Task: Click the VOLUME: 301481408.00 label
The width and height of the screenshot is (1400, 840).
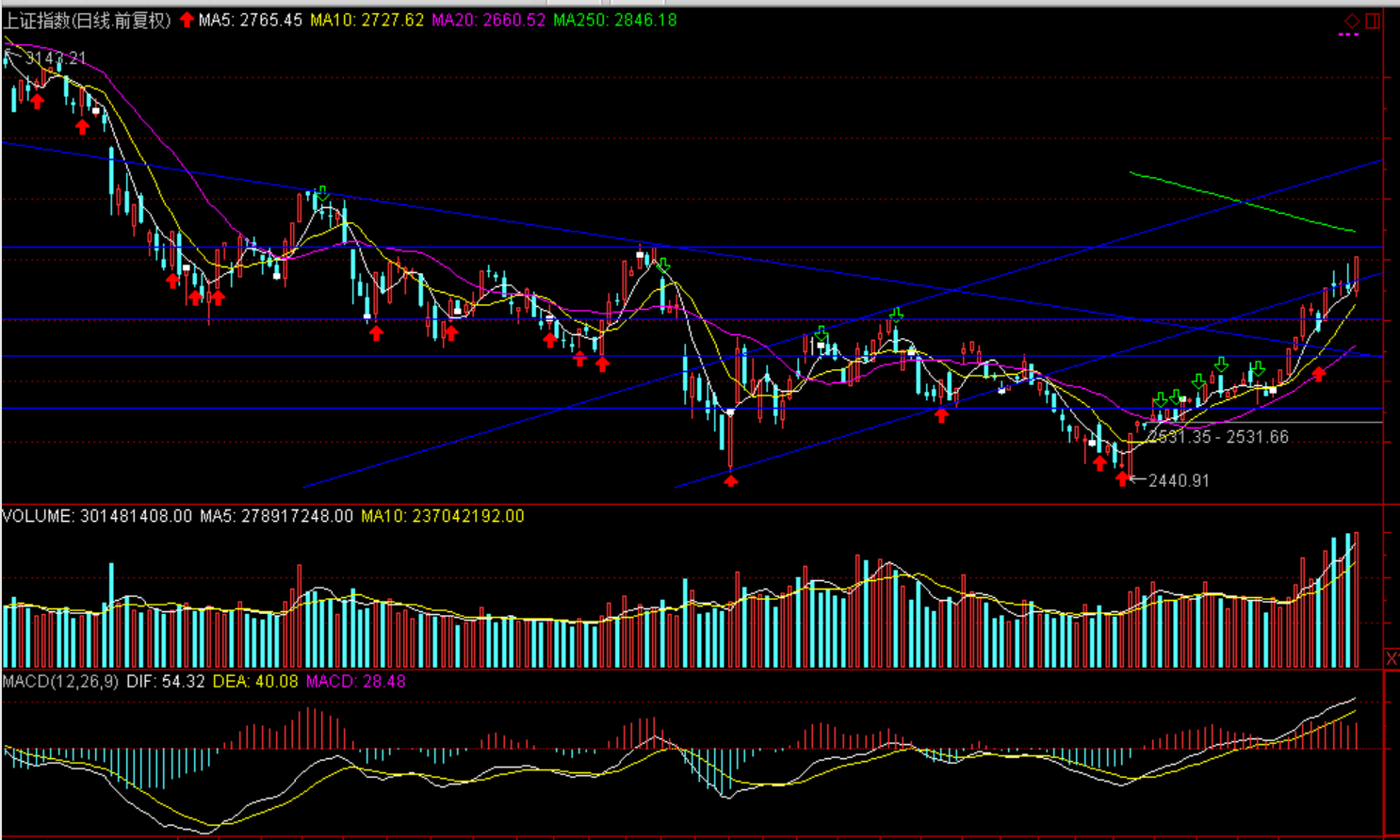Action: pos(97,516)
